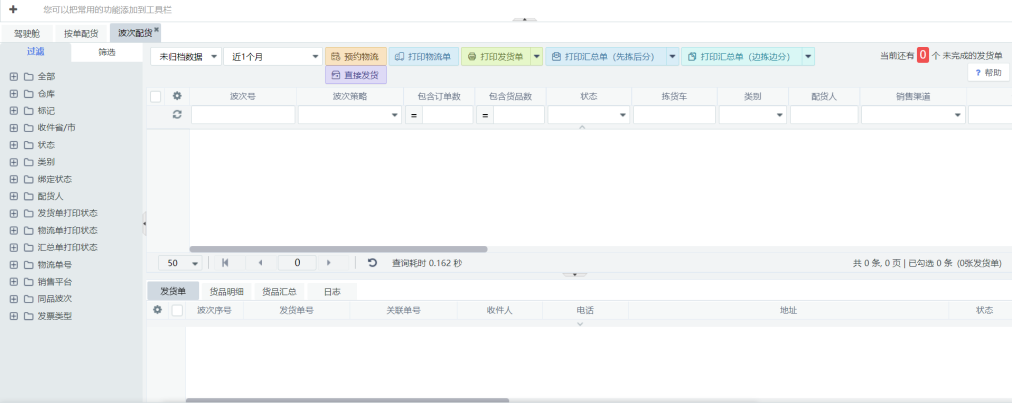The width and height of the screenshot is (1012, 405).
Task: Click 打印汇总单(边拣边分) button
Action: coord(742,57)
